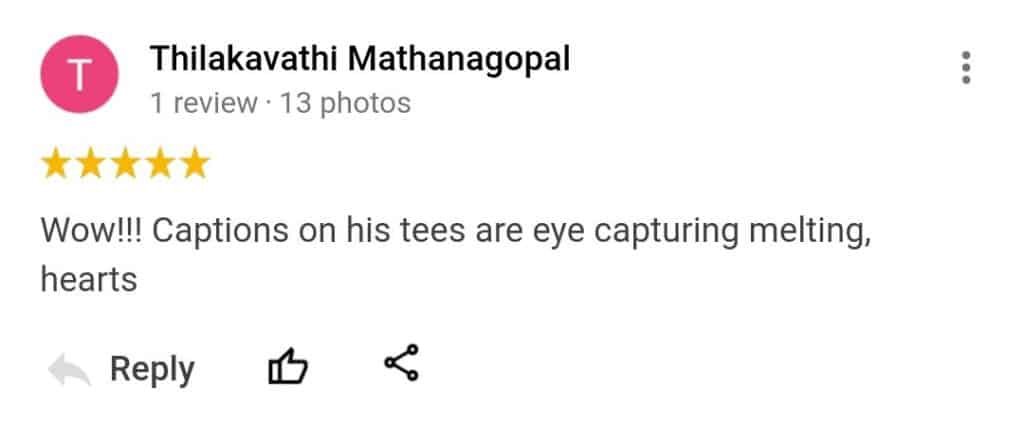Click the first yellow rating star

click(x=56, y=163)
